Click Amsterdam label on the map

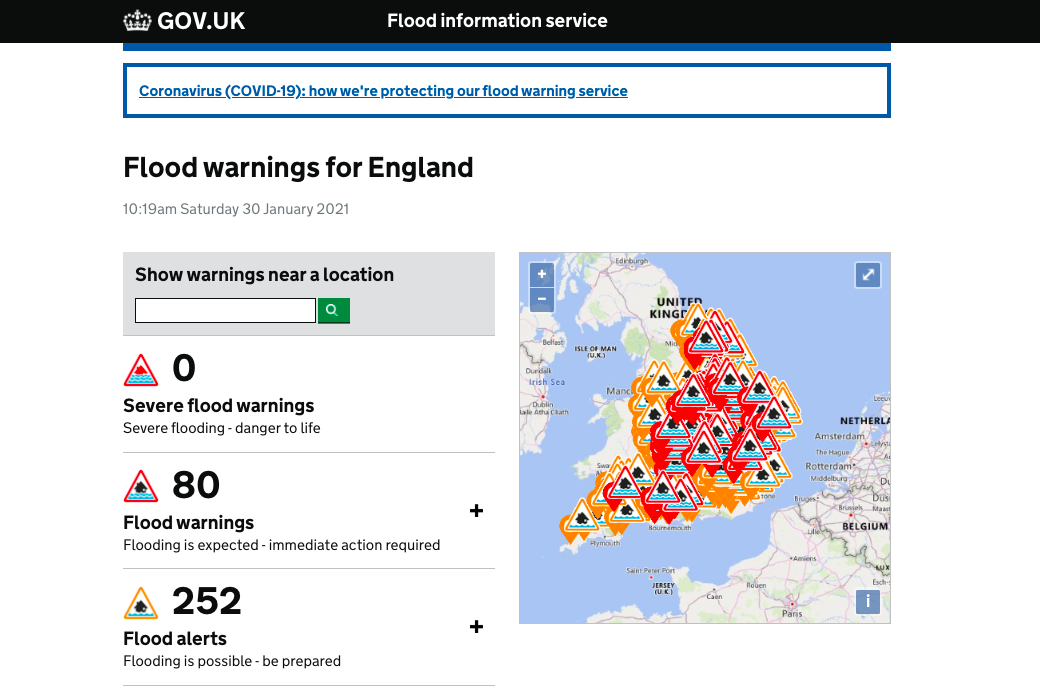[839, 436]
